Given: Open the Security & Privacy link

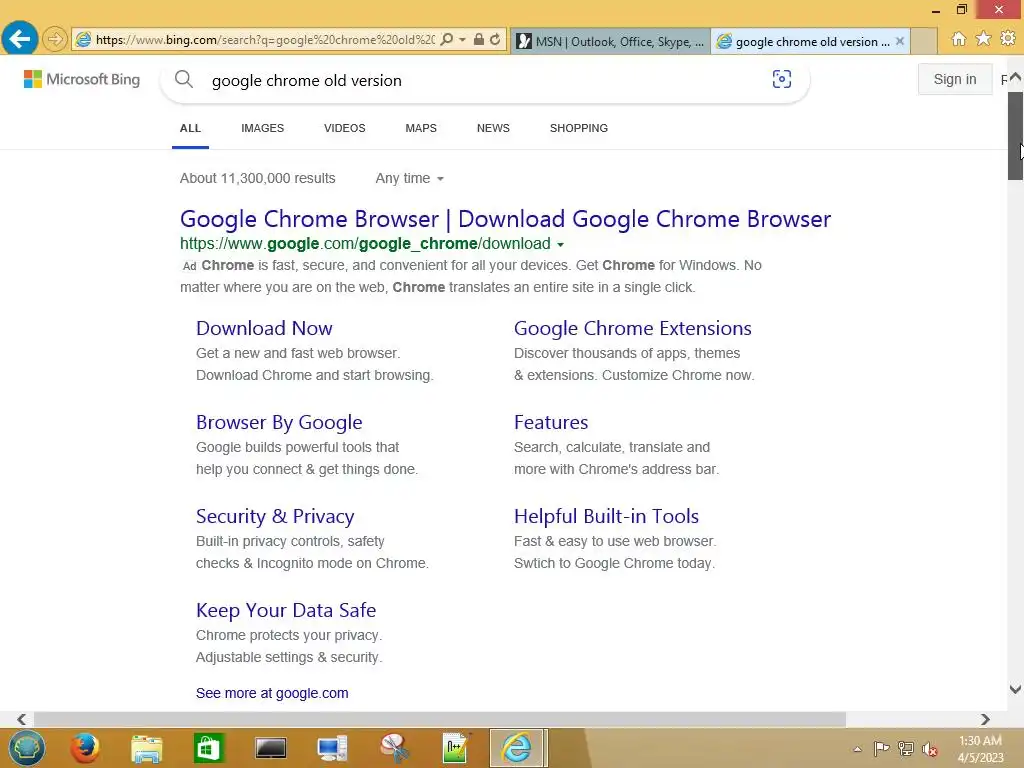Looking at the screenshot, I should [275, 517].
